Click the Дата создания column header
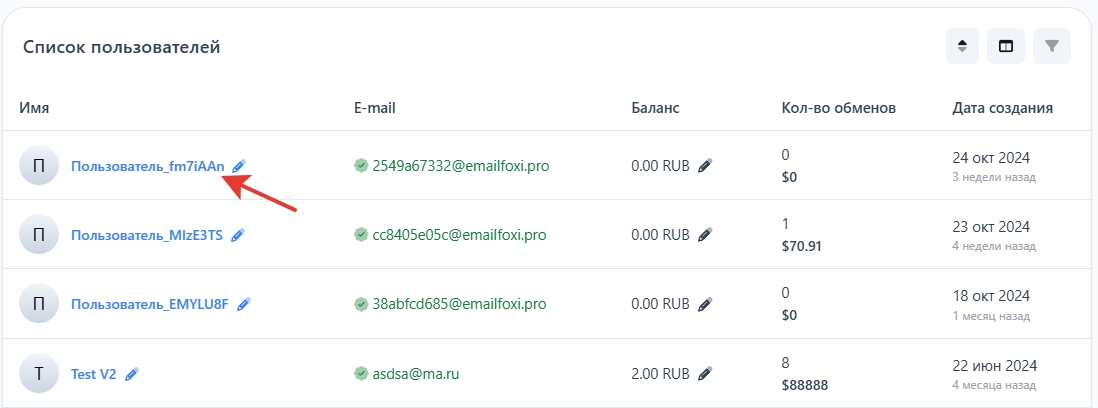Screen dimensions: 1098x408 click(x=1001, y=107)
